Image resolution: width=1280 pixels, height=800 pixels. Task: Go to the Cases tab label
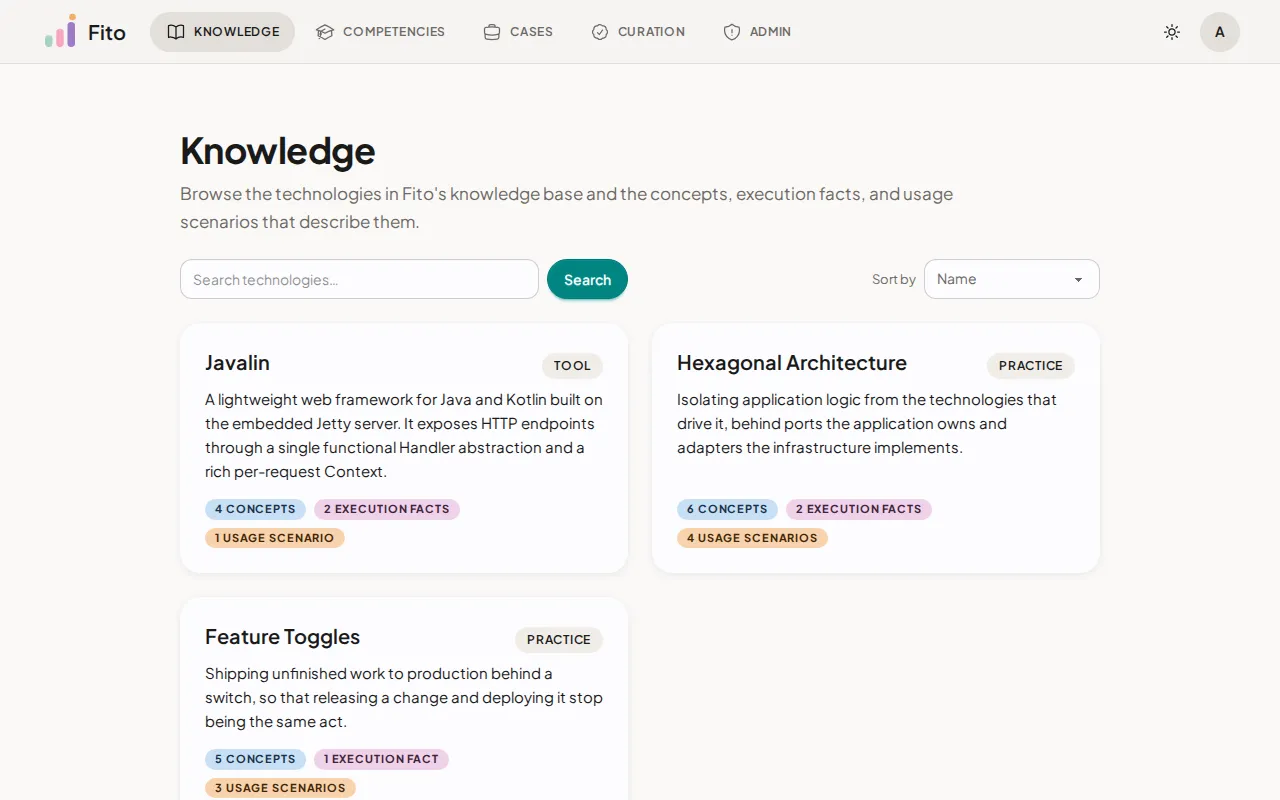[531, 32]
